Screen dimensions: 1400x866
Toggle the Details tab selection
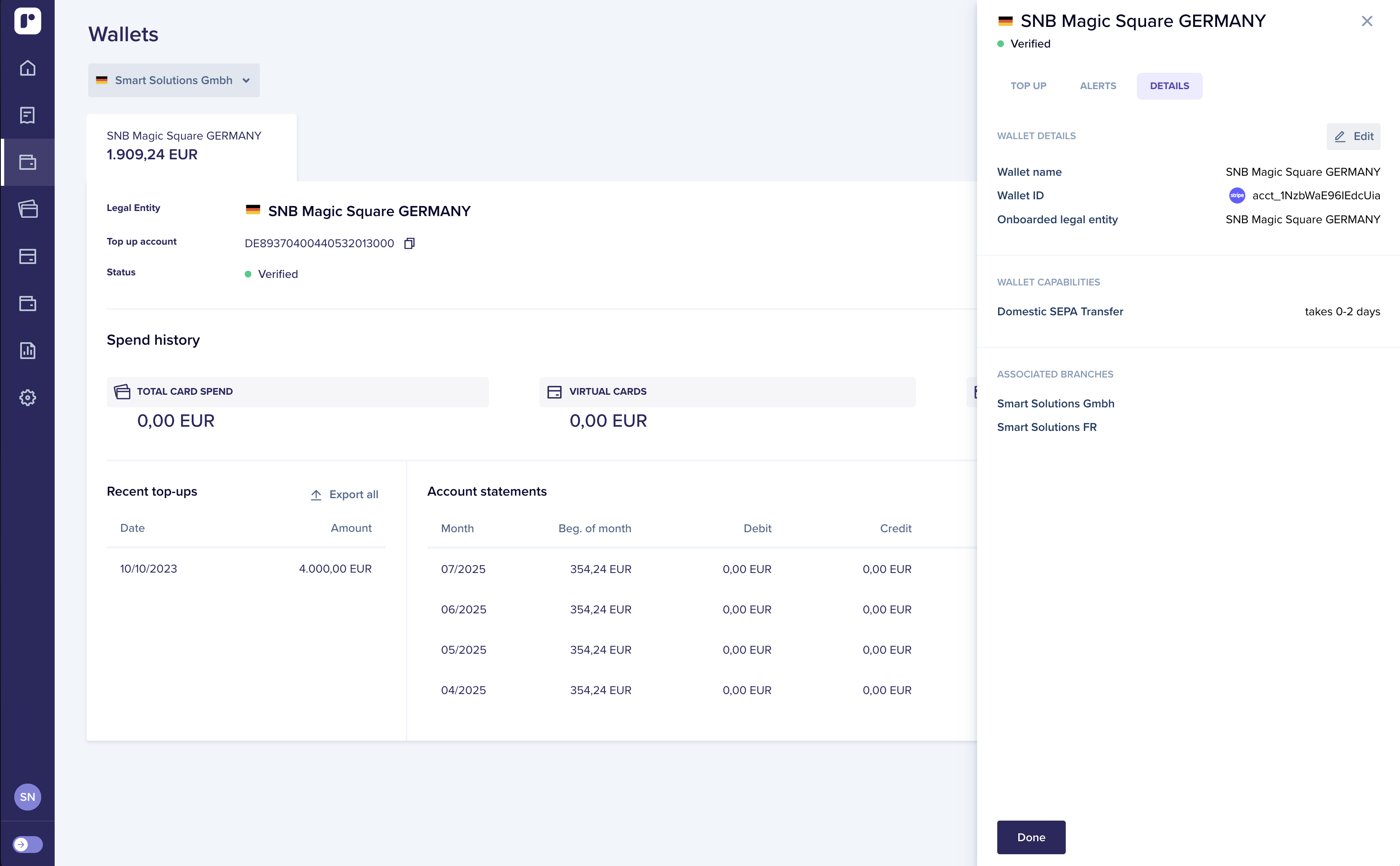1169,85
